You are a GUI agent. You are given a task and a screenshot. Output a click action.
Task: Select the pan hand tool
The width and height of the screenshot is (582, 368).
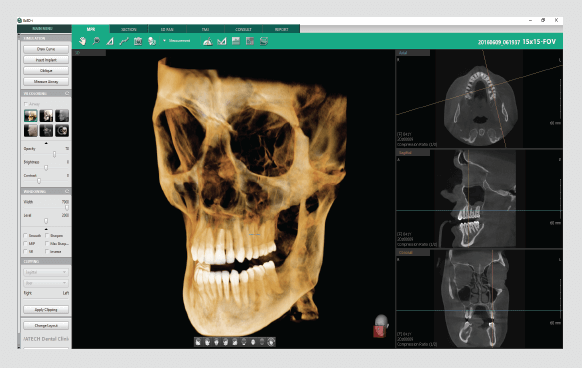click(82, 41)
